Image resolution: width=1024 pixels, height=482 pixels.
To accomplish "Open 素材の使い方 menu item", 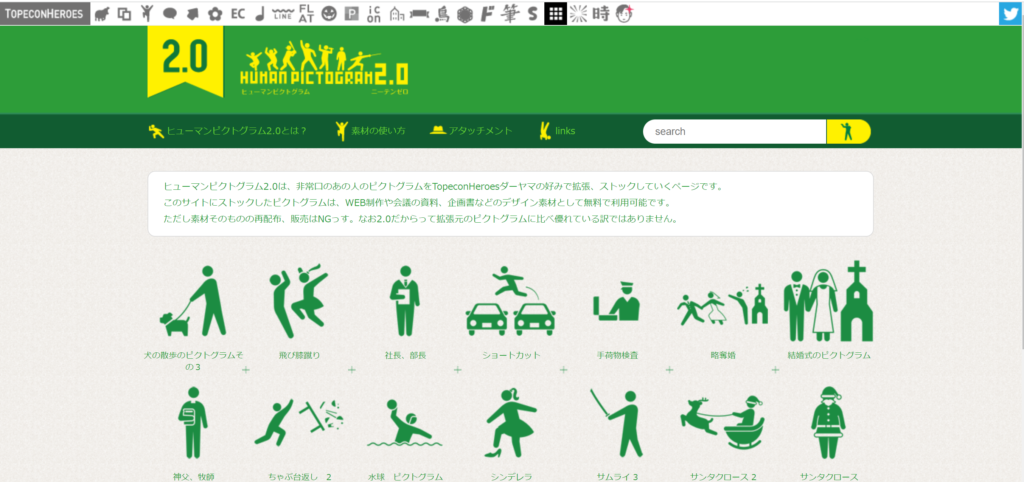I will (370, 131).
